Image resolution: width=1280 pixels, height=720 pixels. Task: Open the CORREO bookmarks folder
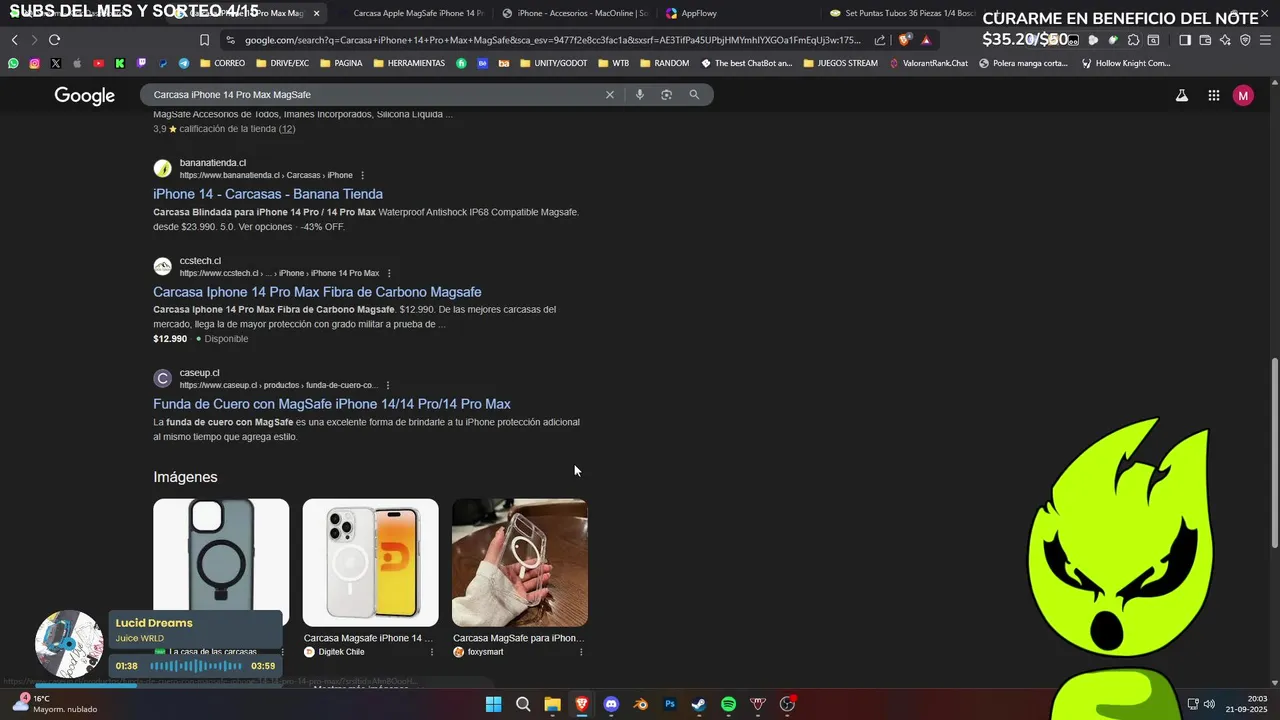(x=223, y=63)
